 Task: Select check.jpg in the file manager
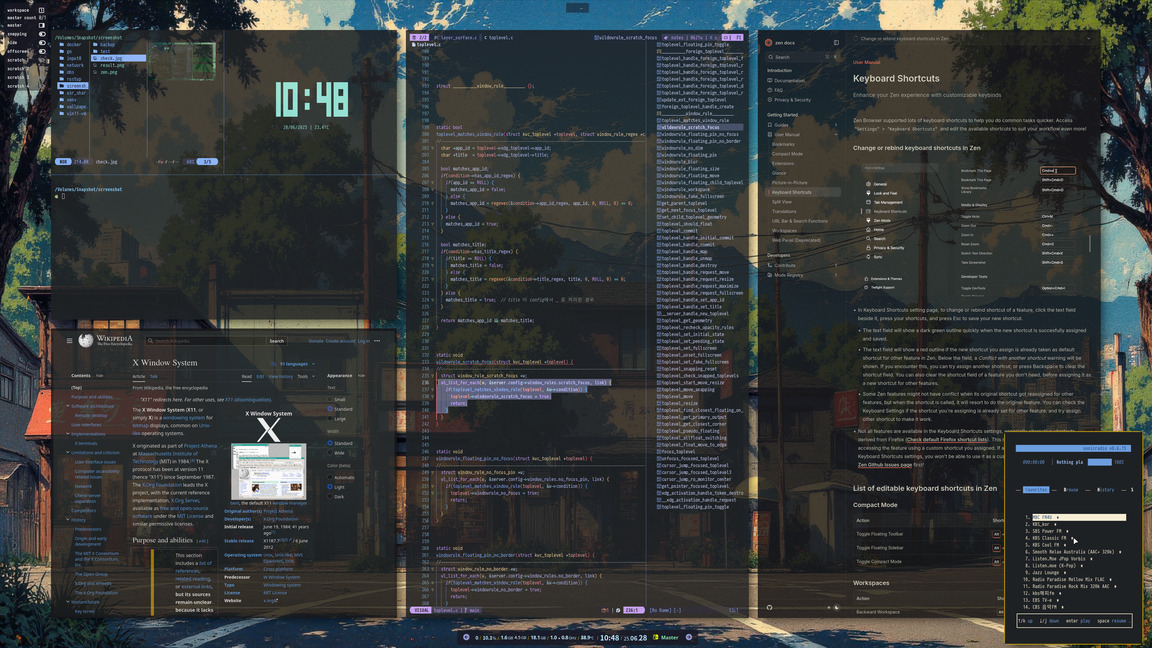coord(118,58)
